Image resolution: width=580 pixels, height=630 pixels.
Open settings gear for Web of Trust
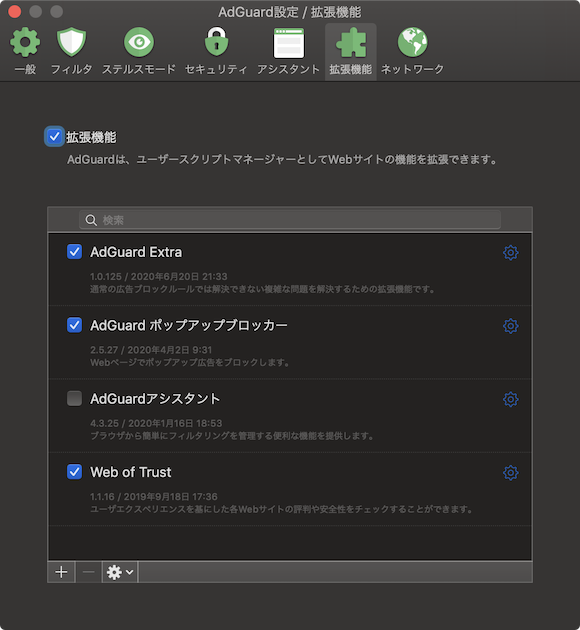(511, 473)
